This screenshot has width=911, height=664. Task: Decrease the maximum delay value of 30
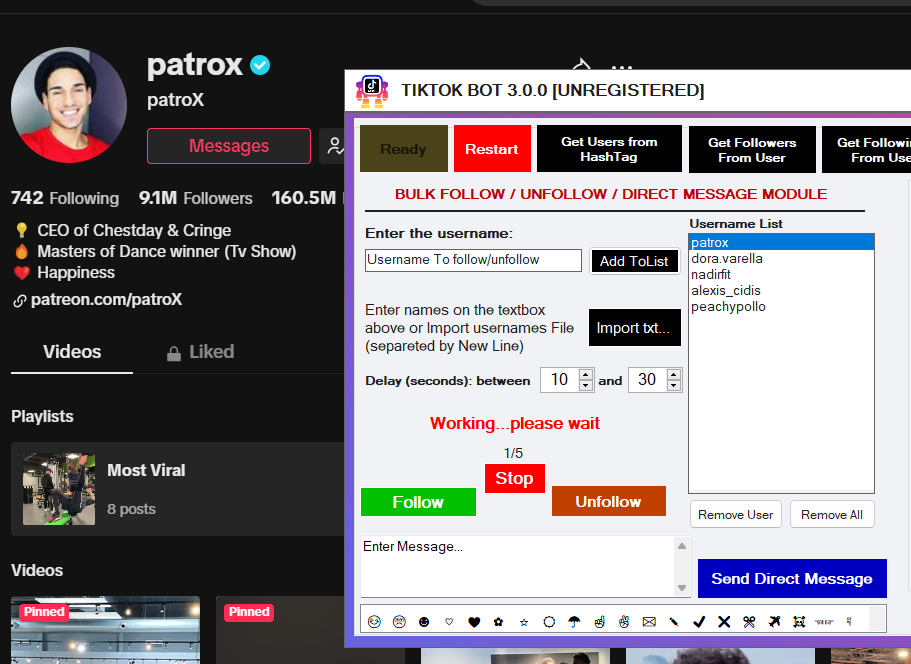673,386
